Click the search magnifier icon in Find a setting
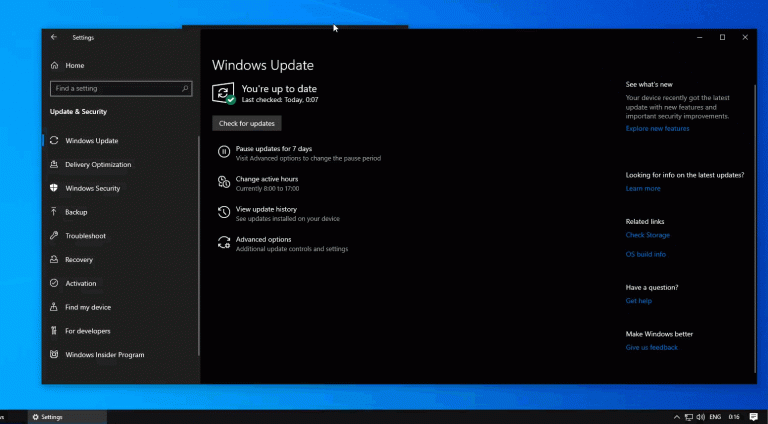Screen dimensions: 768x424 click(185, 89)
